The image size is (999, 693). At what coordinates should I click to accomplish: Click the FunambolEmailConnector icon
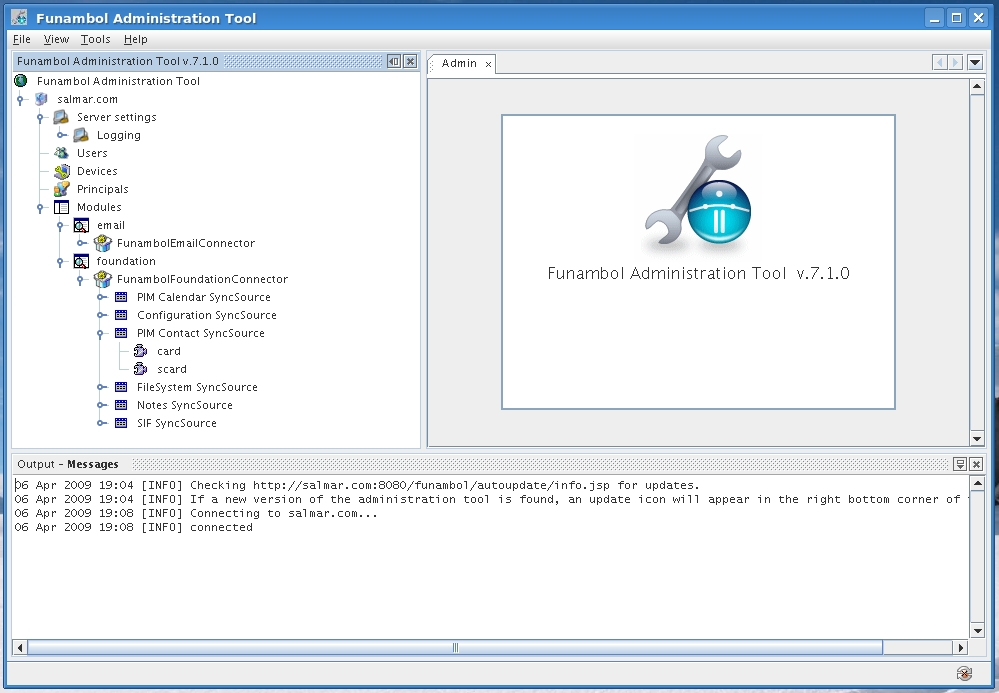tap(102, 243)
